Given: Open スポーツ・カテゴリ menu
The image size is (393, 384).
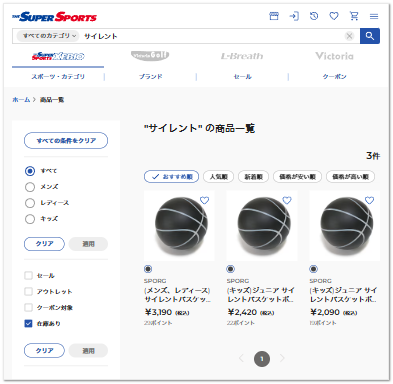Looking at the screenshot, I should click(x=58, y=77).
